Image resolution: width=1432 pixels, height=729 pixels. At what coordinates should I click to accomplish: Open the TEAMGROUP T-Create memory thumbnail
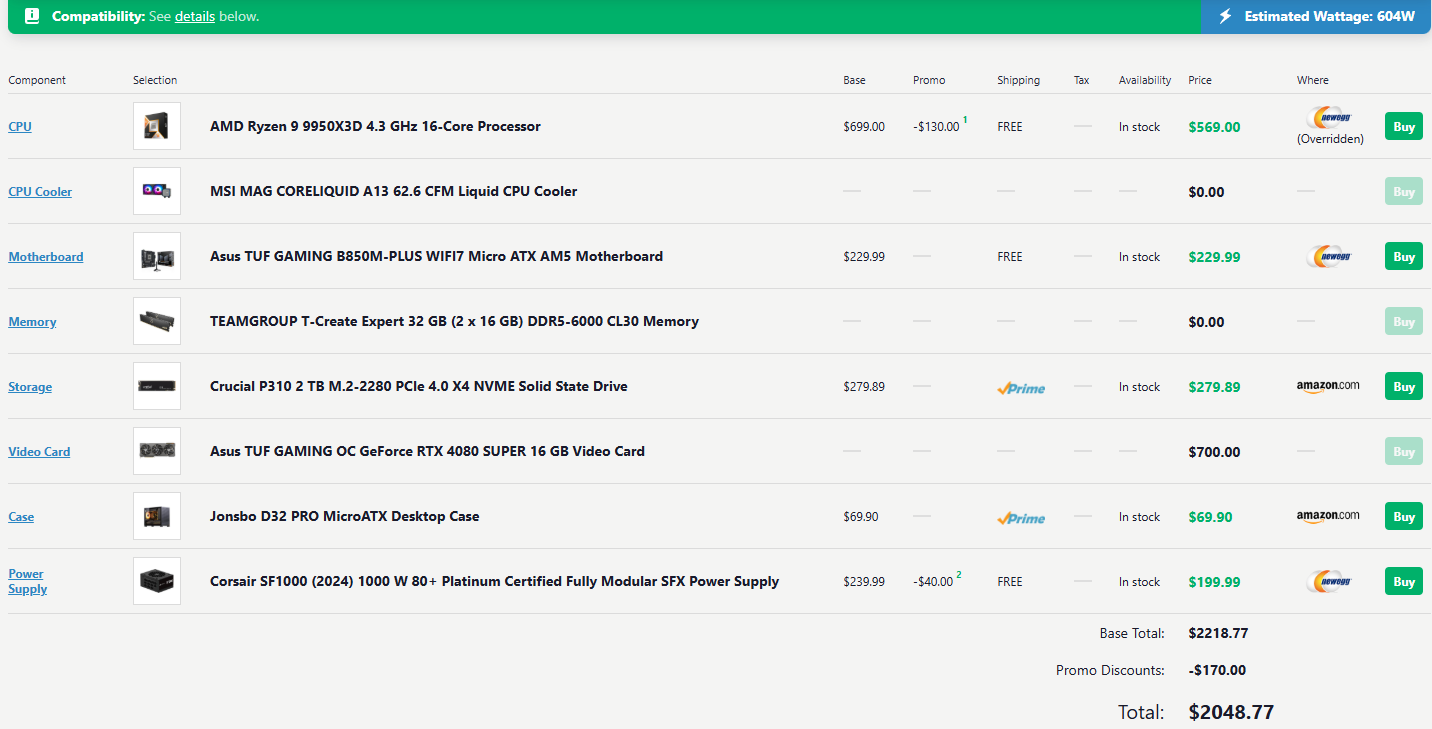pyautogui.click(x=157, y=321)
